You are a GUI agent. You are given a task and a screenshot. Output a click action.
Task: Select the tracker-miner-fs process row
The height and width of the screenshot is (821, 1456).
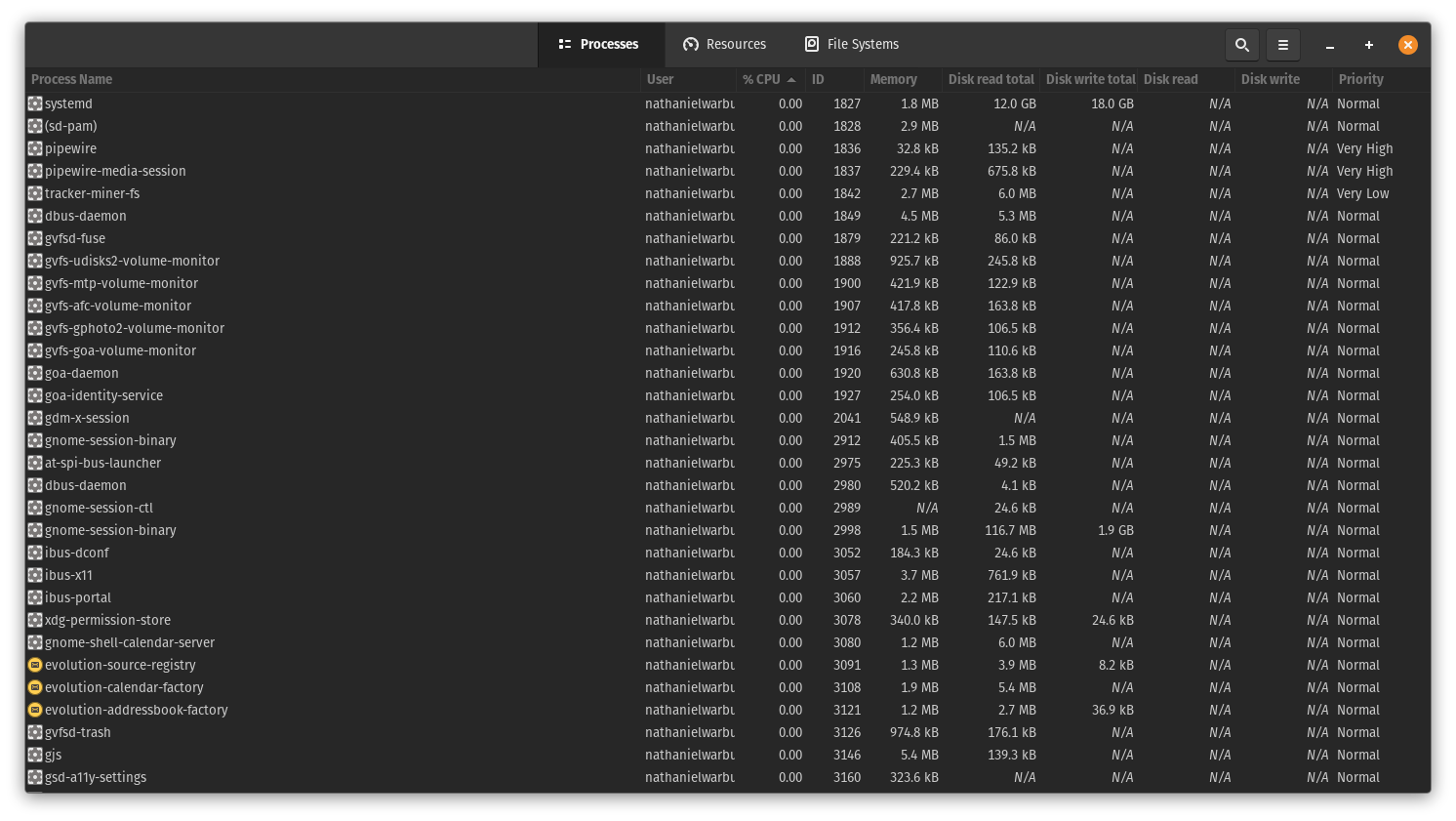point(293,193)
